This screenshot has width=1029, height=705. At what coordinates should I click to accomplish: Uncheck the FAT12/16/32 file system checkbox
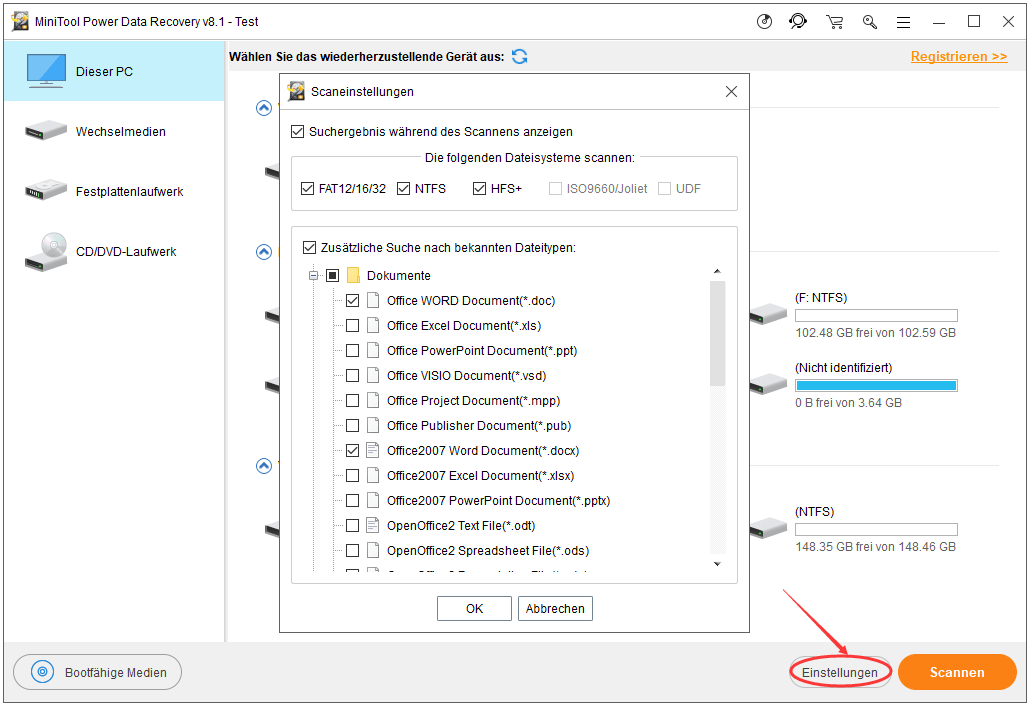pos(307,188)
